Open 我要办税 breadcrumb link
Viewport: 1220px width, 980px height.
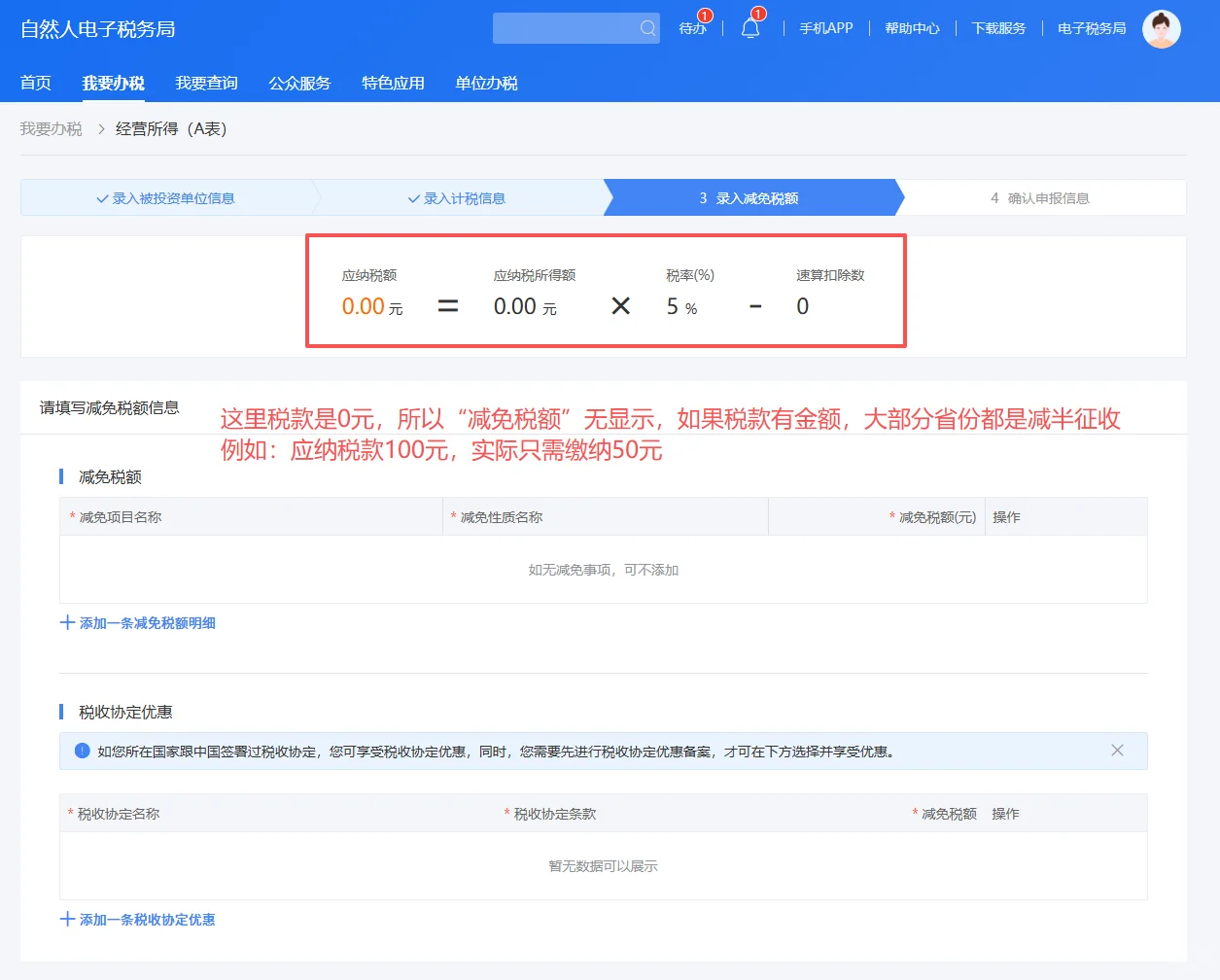[51, 128]
